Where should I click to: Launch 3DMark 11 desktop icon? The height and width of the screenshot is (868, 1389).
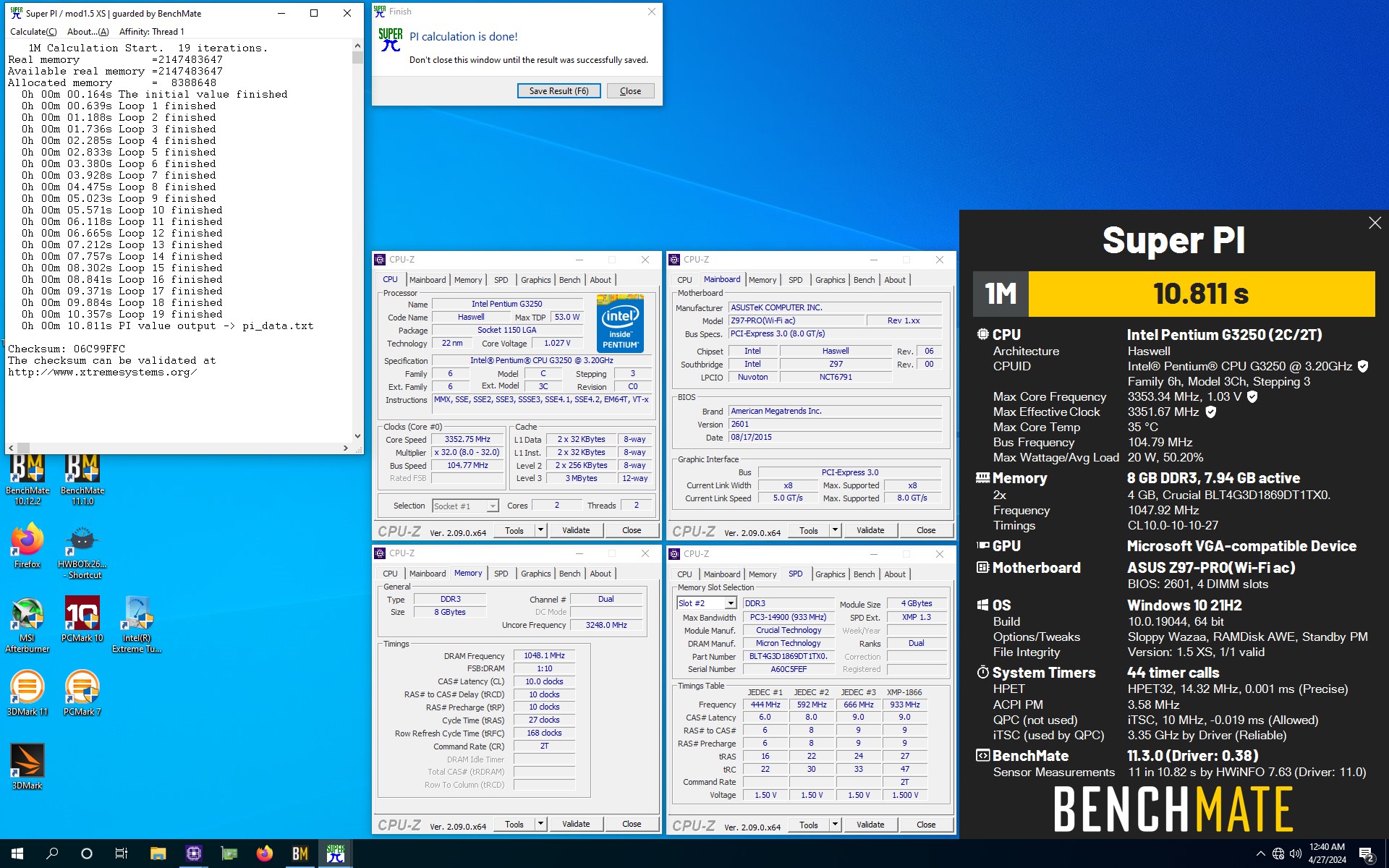point(27,693)
